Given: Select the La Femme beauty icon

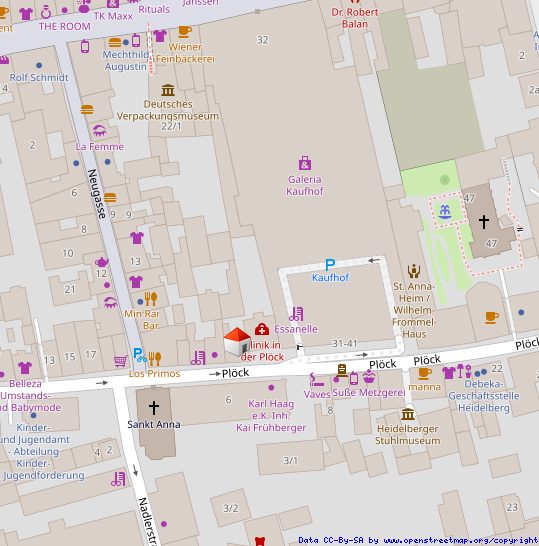Looking at the screenshot, I should [100, 131].
